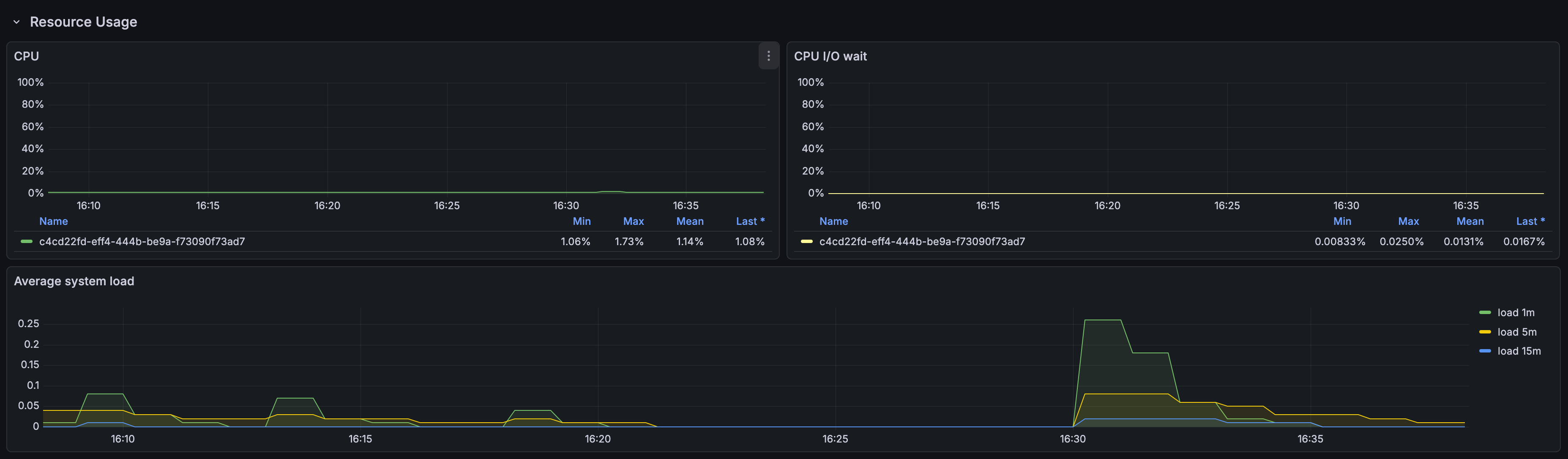Collapse the Resource Usage row chevron
Screen dimensions: 1568x459
click(x=16, y=22)
